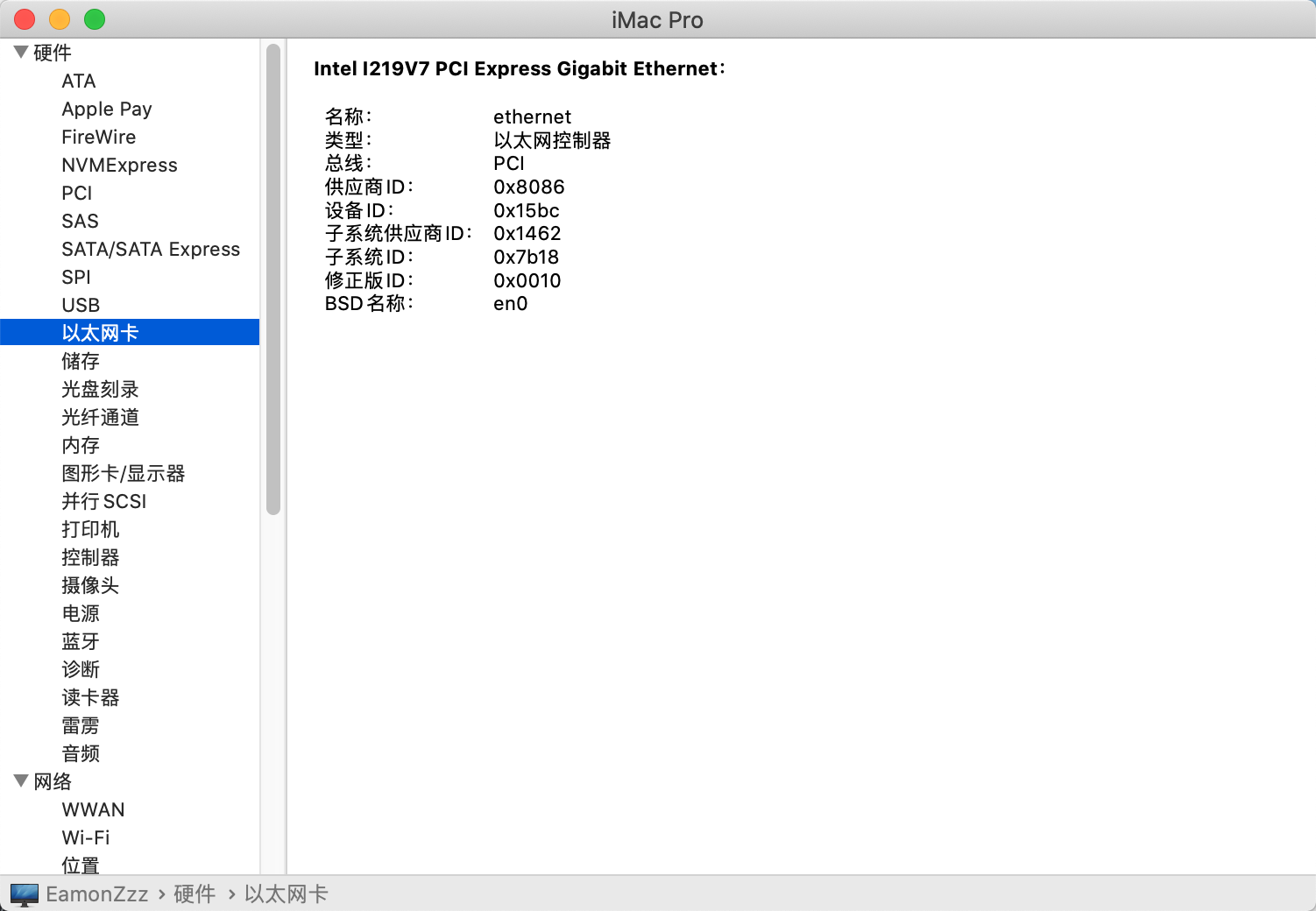Viewport: 1316px width, 911px height.
Task: Choose 并行 SCSI entry
Action: click(x=104, y=501)
